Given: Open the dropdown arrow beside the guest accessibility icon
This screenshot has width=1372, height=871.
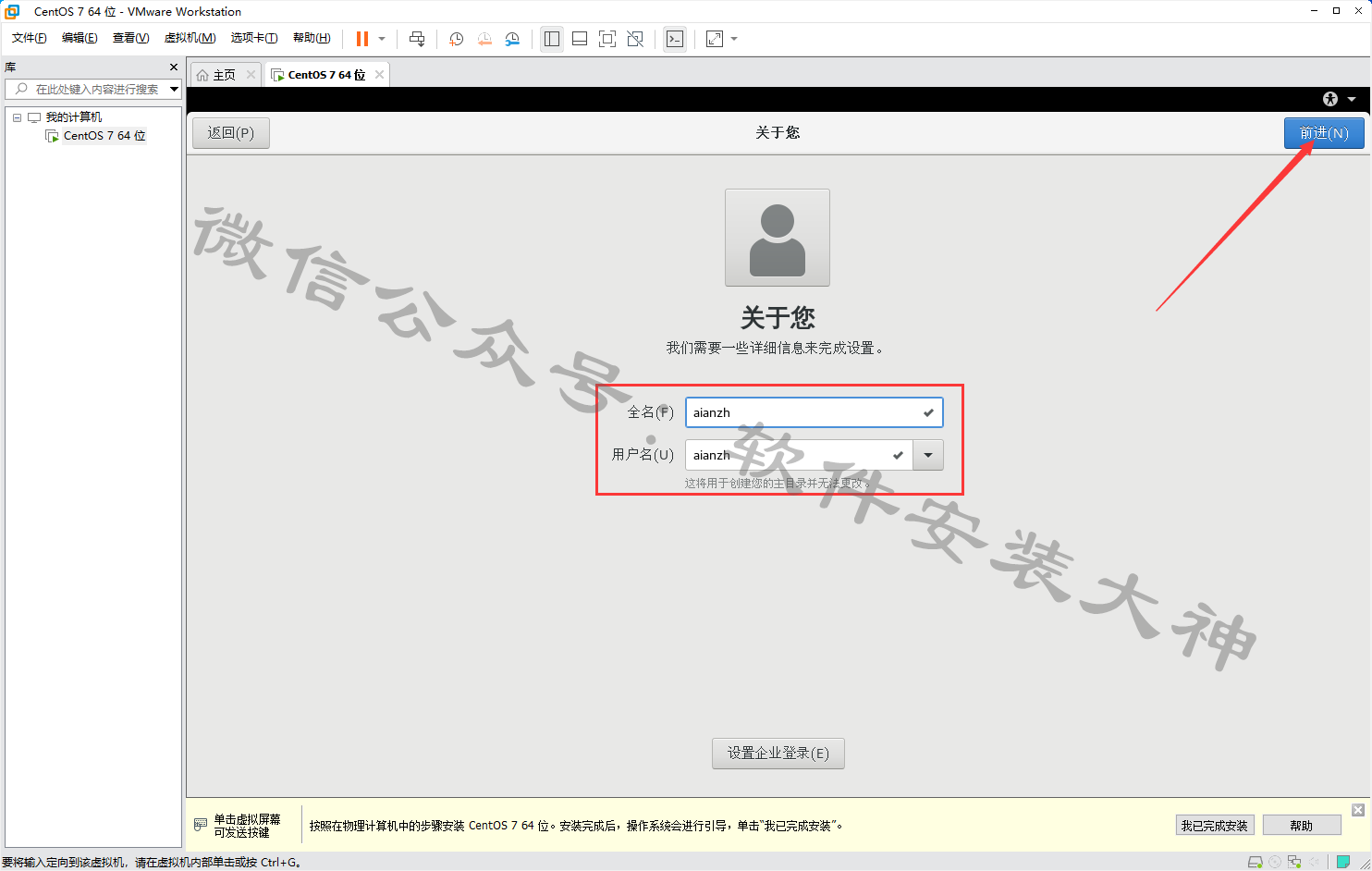Looking at the screenshot, I should pyautogui.click(x=1352, y=99).
